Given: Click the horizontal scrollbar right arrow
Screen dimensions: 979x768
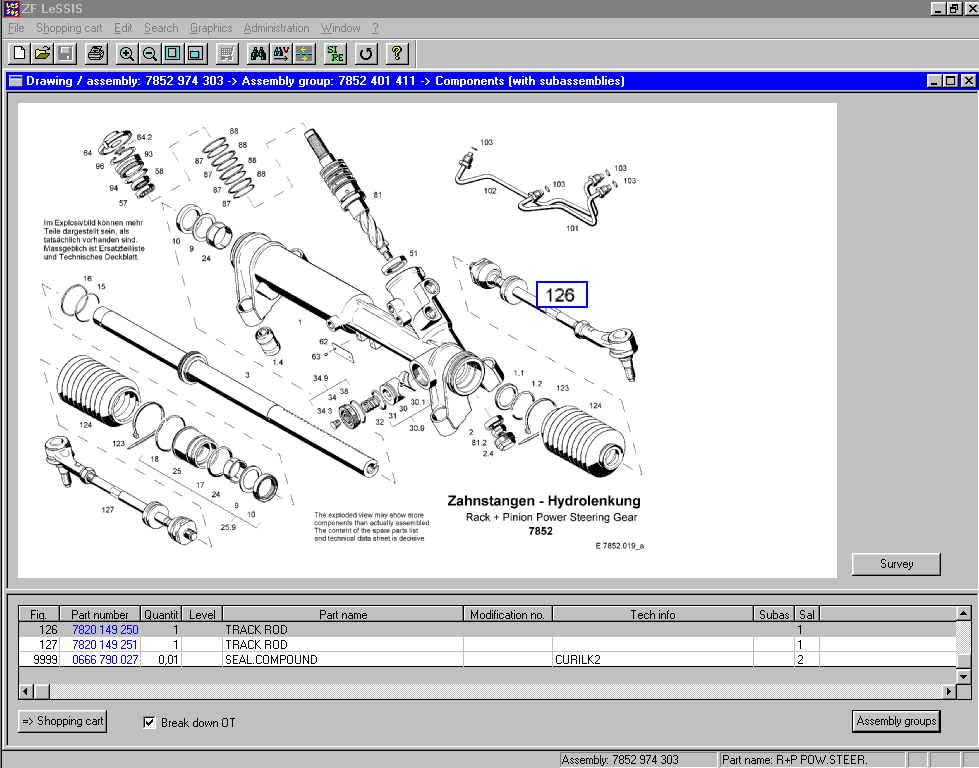Looking at the screenshot, I should click(949, 691).
